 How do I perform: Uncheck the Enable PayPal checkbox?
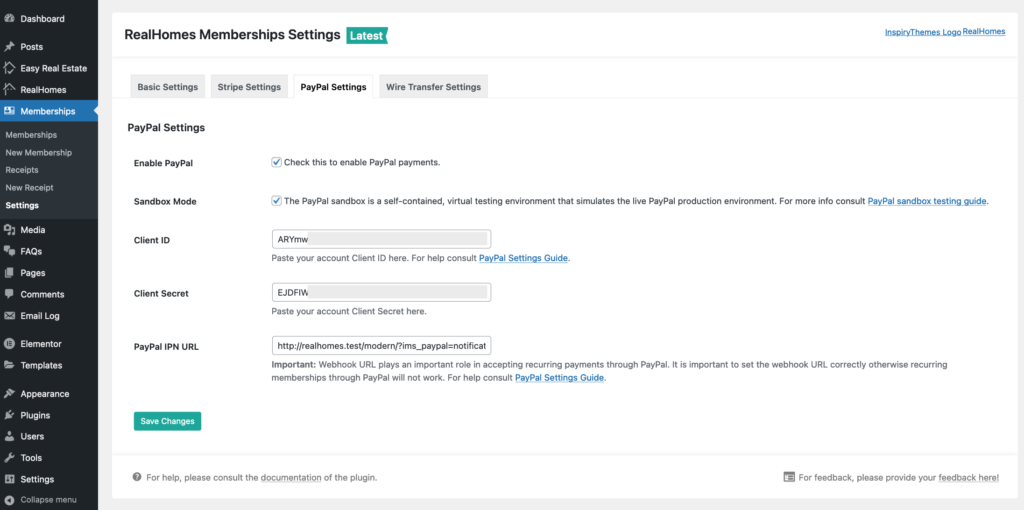[x=276, y=162]
